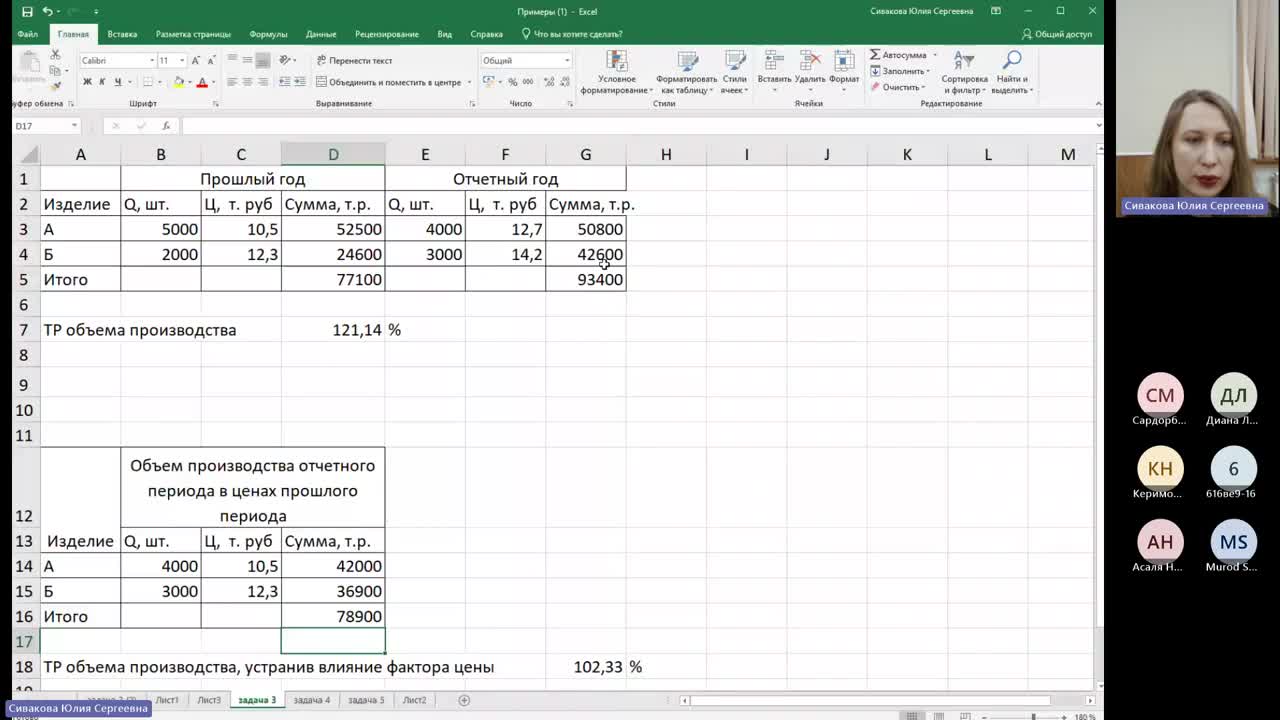Click the insert function fx icon

pyautogui.click(x=166, y=126)
